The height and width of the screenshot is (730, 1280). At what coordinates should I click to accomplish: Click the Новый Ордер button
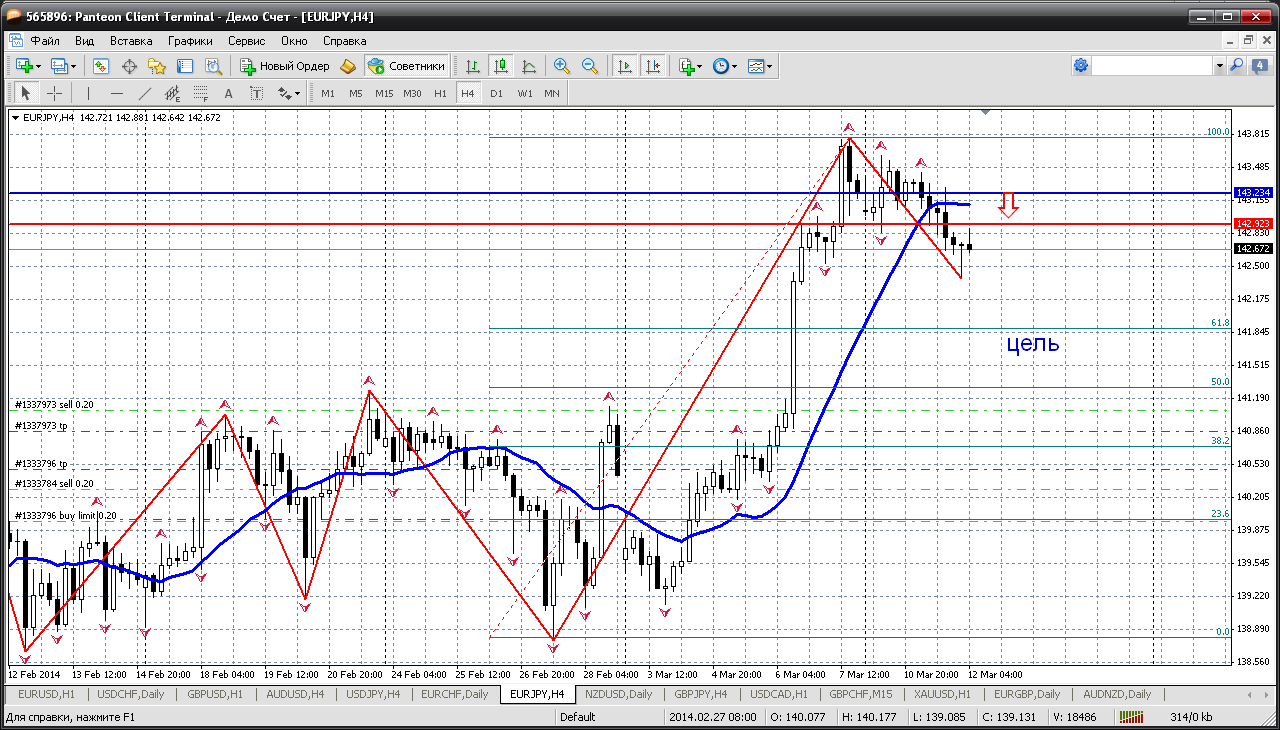point(285,66)
